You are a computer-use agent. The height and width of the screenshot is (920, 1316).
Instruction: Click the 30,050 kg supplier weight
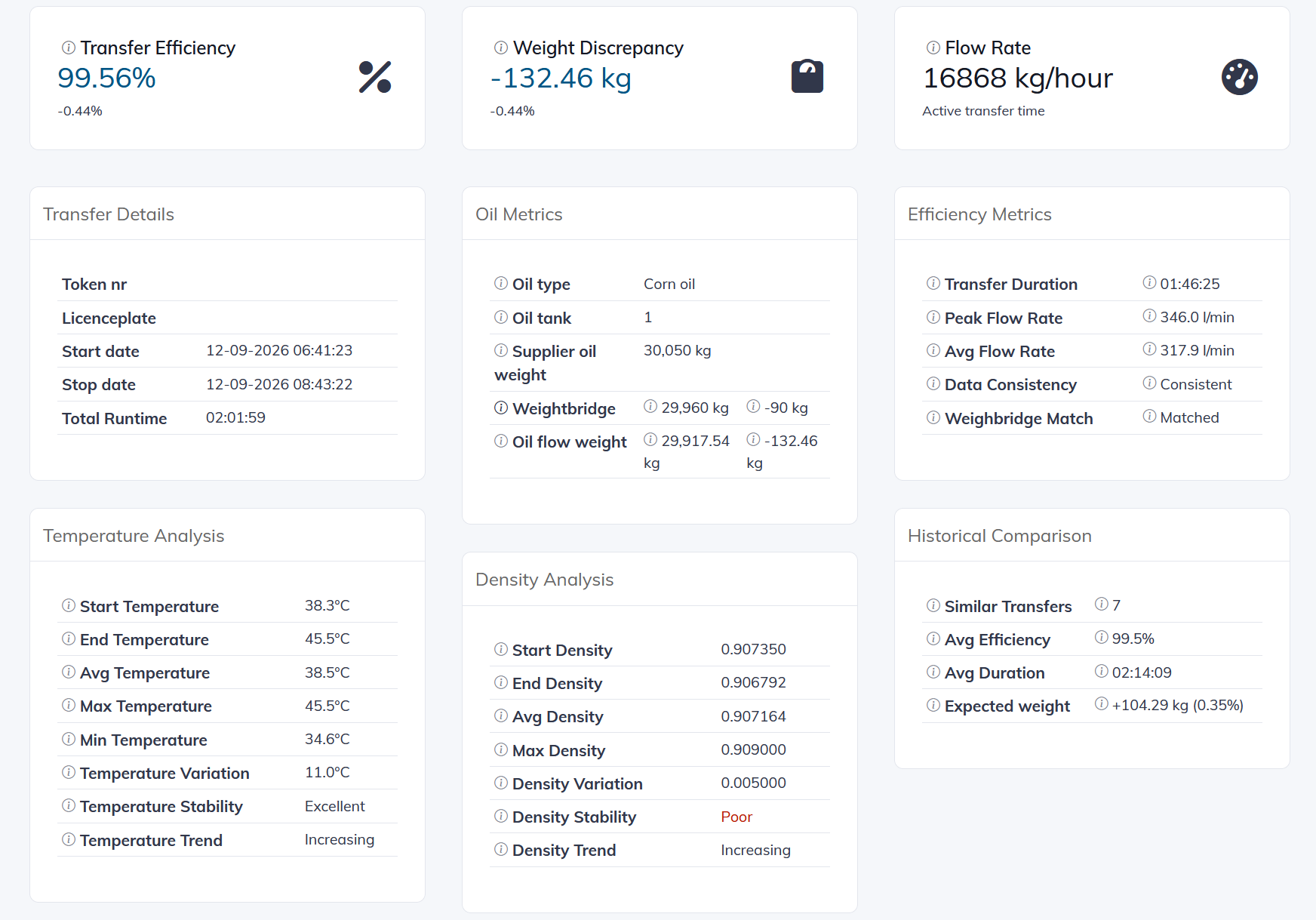(x=678, y=350)
